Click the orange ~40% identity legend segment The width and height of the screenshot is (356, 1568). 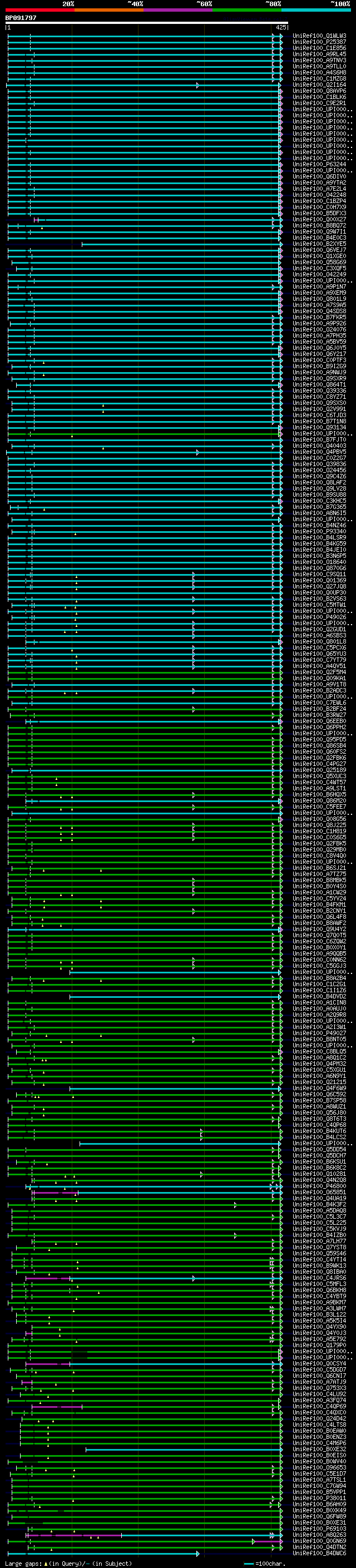click(108, 10)
